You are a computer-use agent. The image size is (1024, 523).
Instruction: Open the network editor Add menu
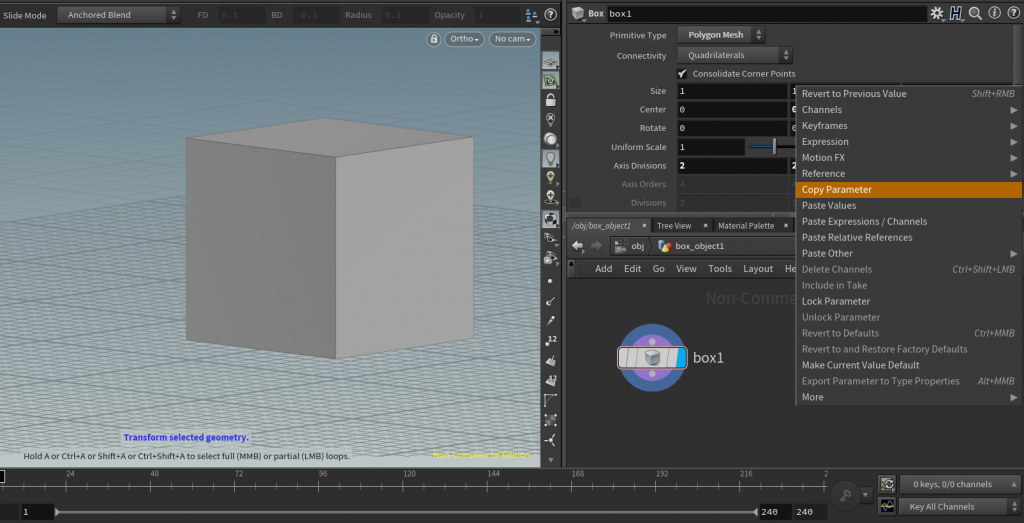[x=603, y=269]
